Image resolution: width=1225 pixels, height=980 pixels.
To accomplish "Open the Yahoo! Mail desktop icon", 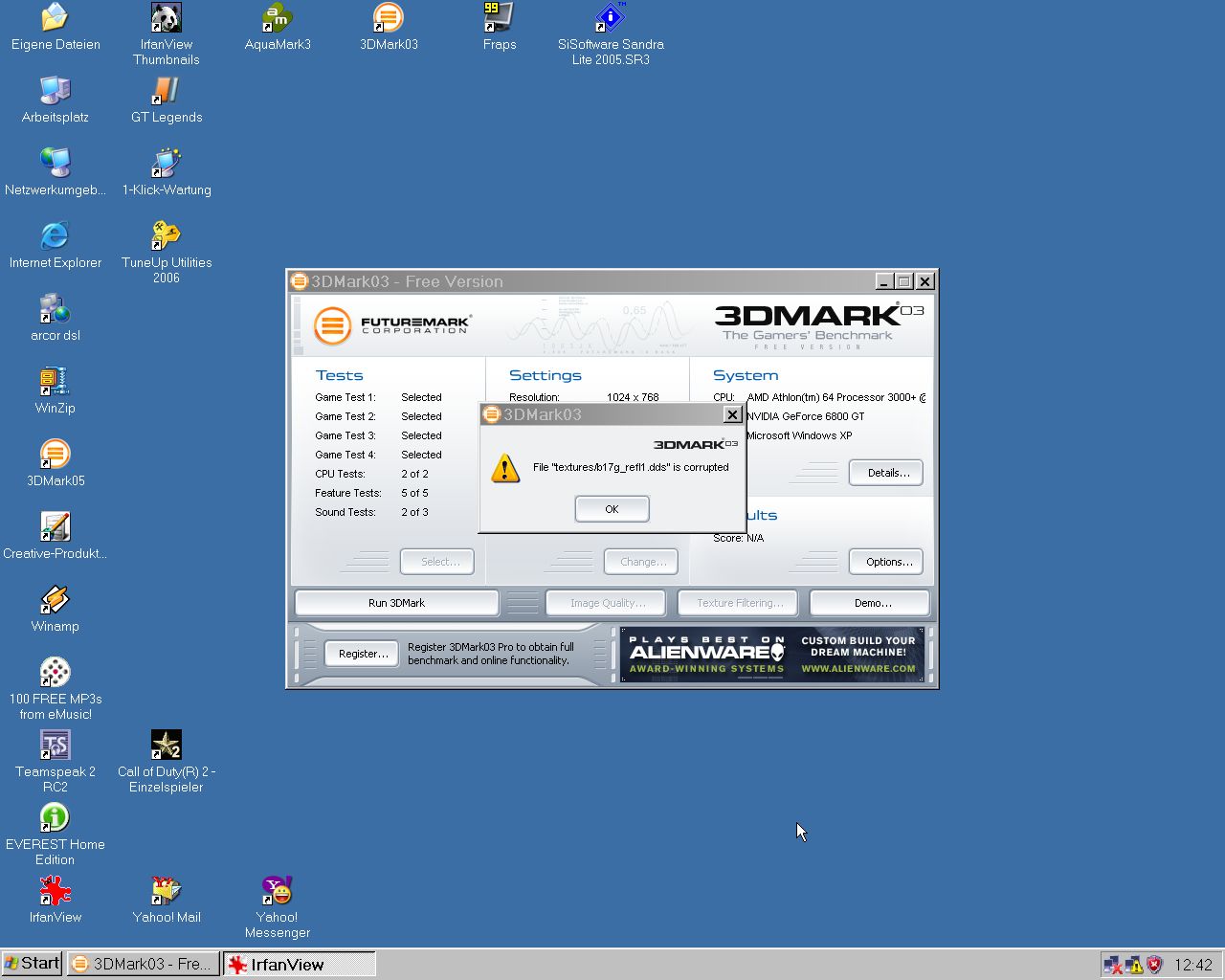I will point(167,900).
